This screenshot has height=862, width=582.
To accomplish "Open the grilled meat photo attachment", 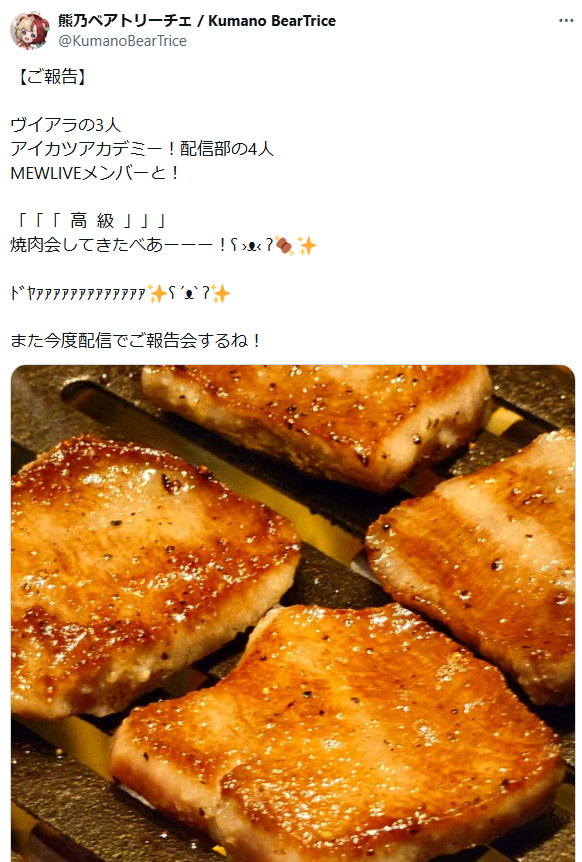I will (293, 613).
